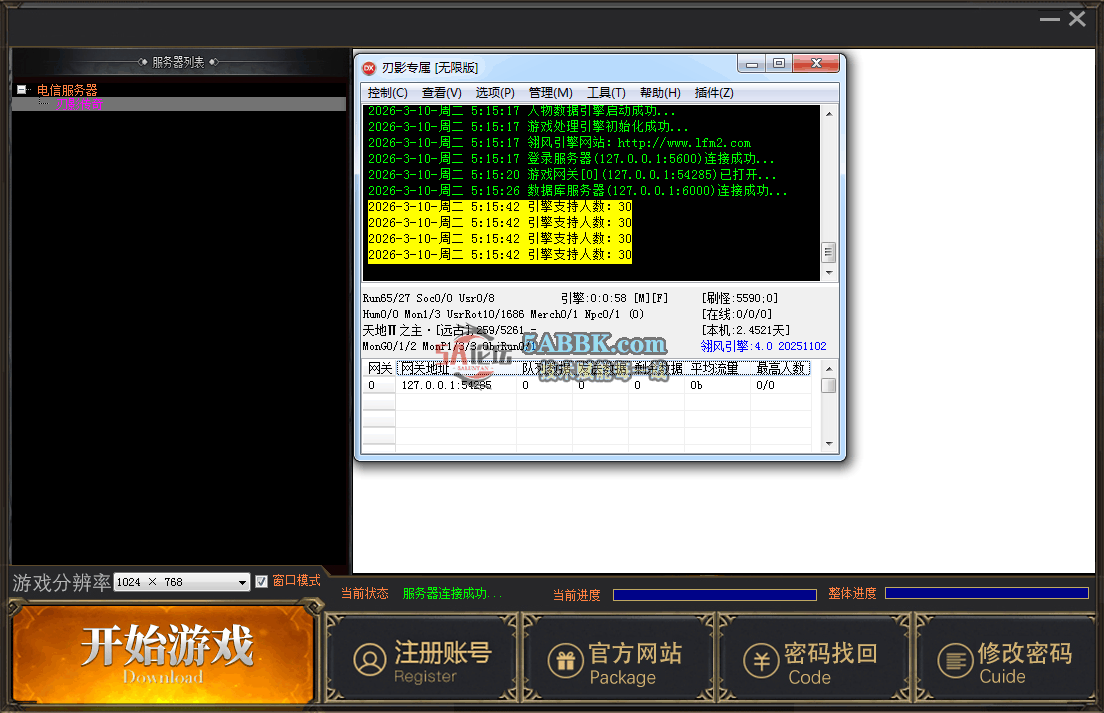
Task: Click the gift icon on 官方网站 button
Action: click(566, 657)
